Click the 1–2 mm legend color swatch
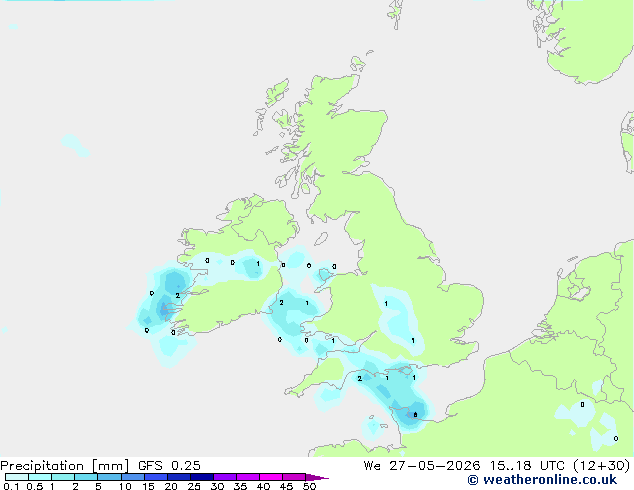This screenshot has height=490, width=634. click(63, 477)
